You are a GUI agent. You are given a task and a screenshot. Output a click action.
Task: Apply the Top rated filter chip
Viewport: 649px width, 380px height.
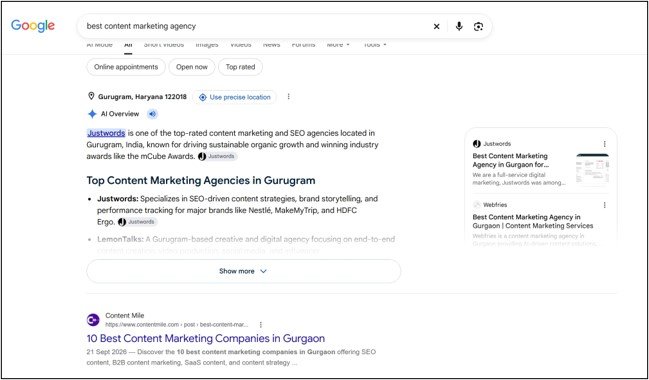point(240,67)
